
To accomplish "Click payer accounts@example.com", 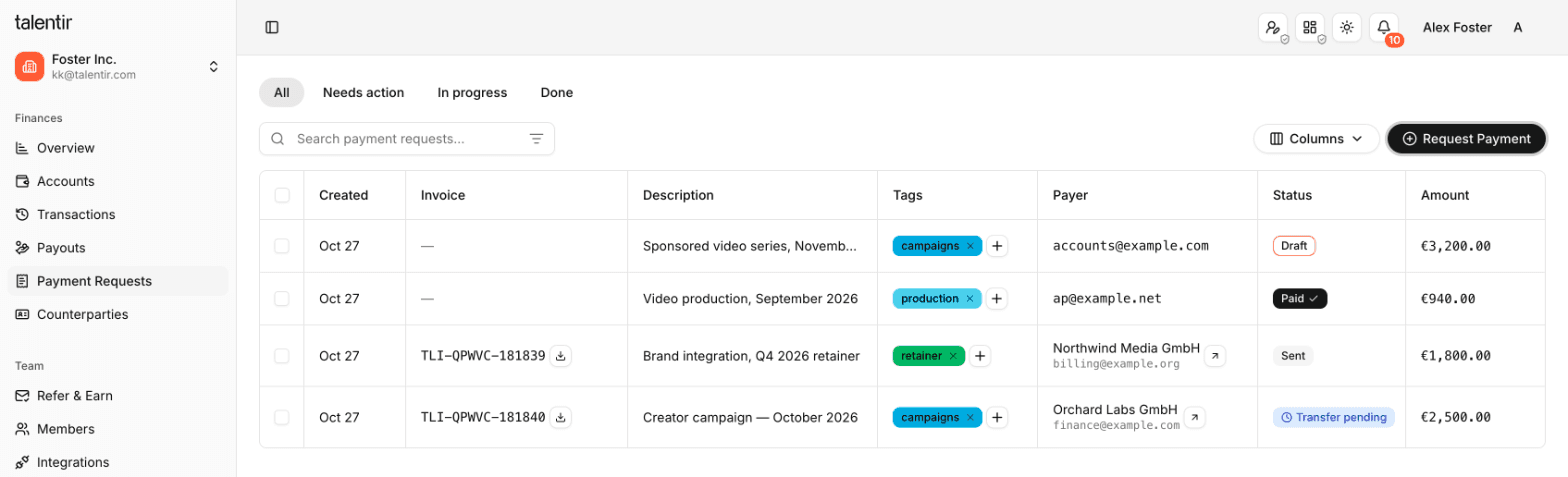I will pyautogui.click(x=1131, y=246).
